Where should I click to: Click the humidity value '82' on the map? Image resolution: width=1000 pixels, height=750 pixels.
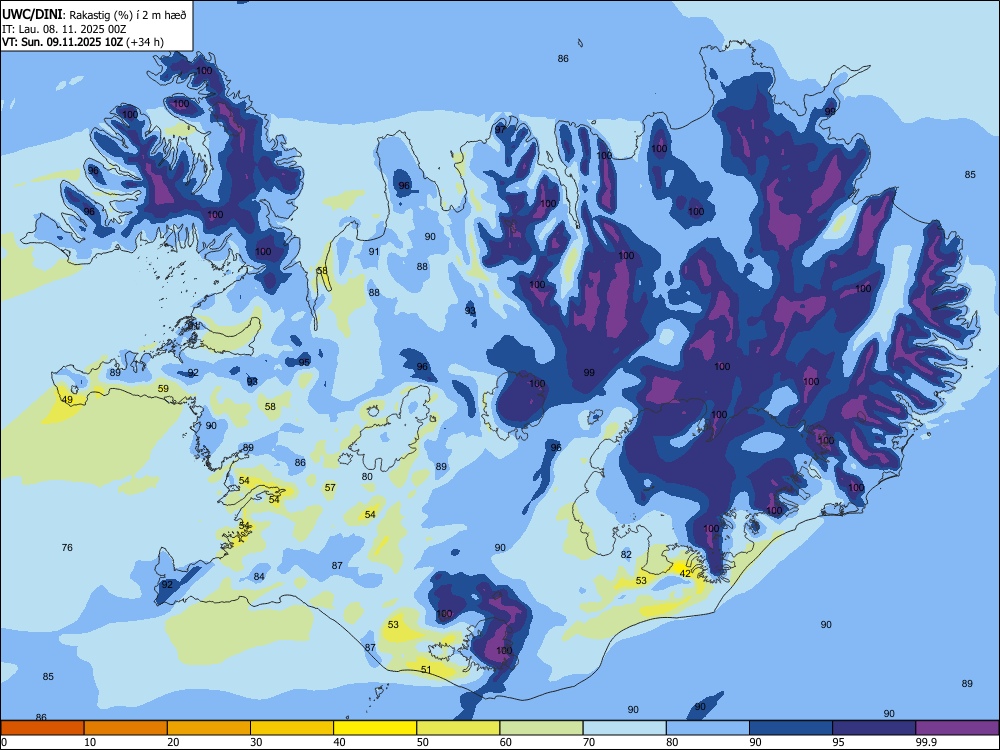pyautogui.click(x=626, y=555)
